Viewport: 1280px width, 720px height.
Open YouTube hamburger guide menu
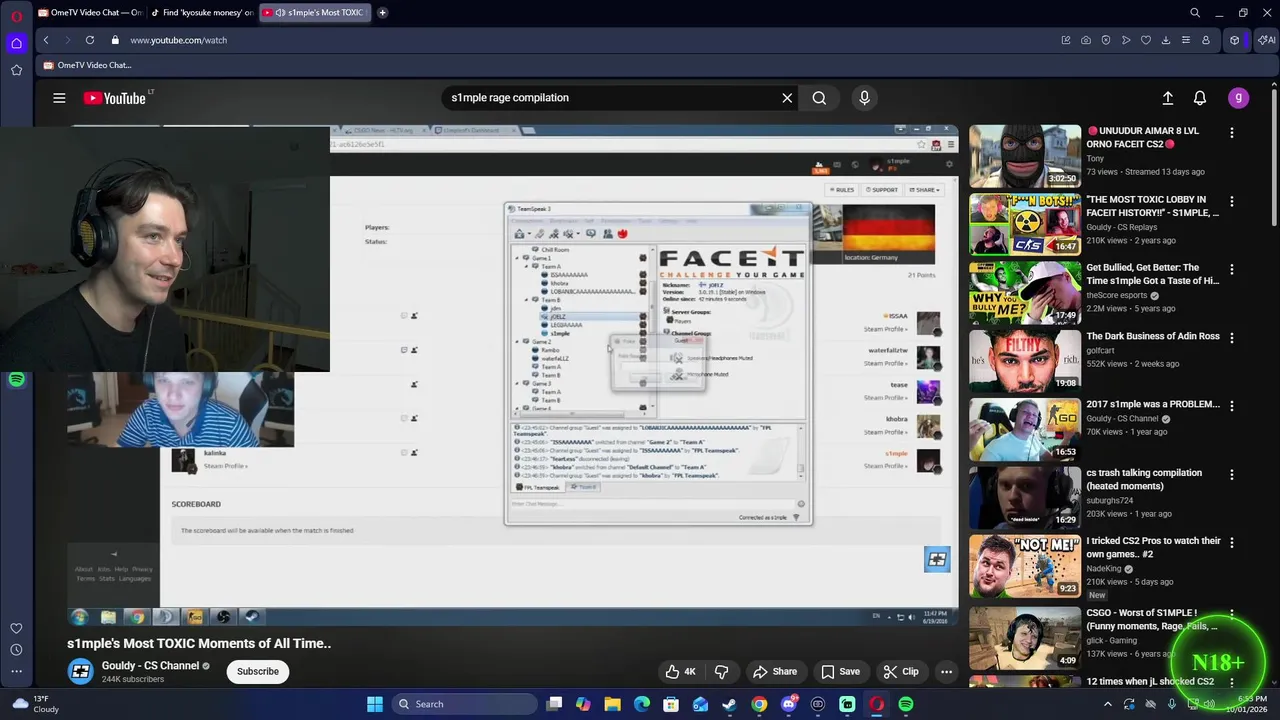pyautogui.click(x=59, y=98)
